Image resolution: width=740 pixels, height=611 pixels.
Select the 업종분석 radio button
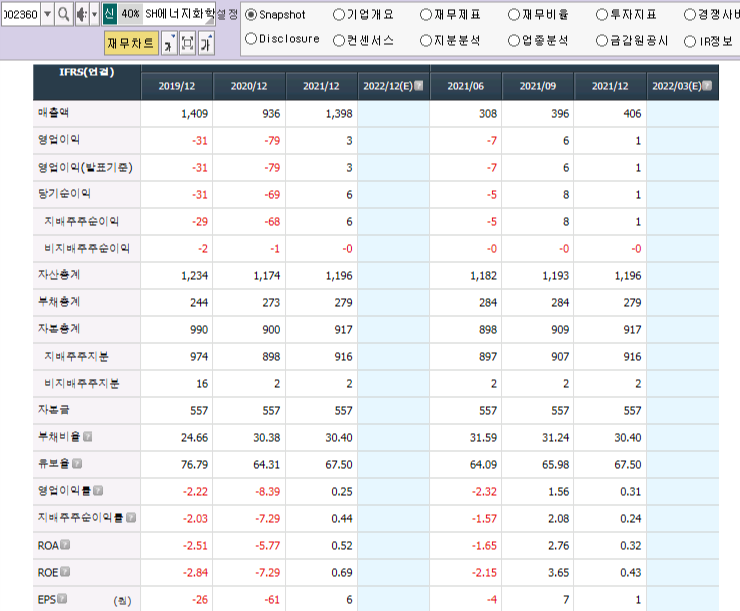pos(513,41)
